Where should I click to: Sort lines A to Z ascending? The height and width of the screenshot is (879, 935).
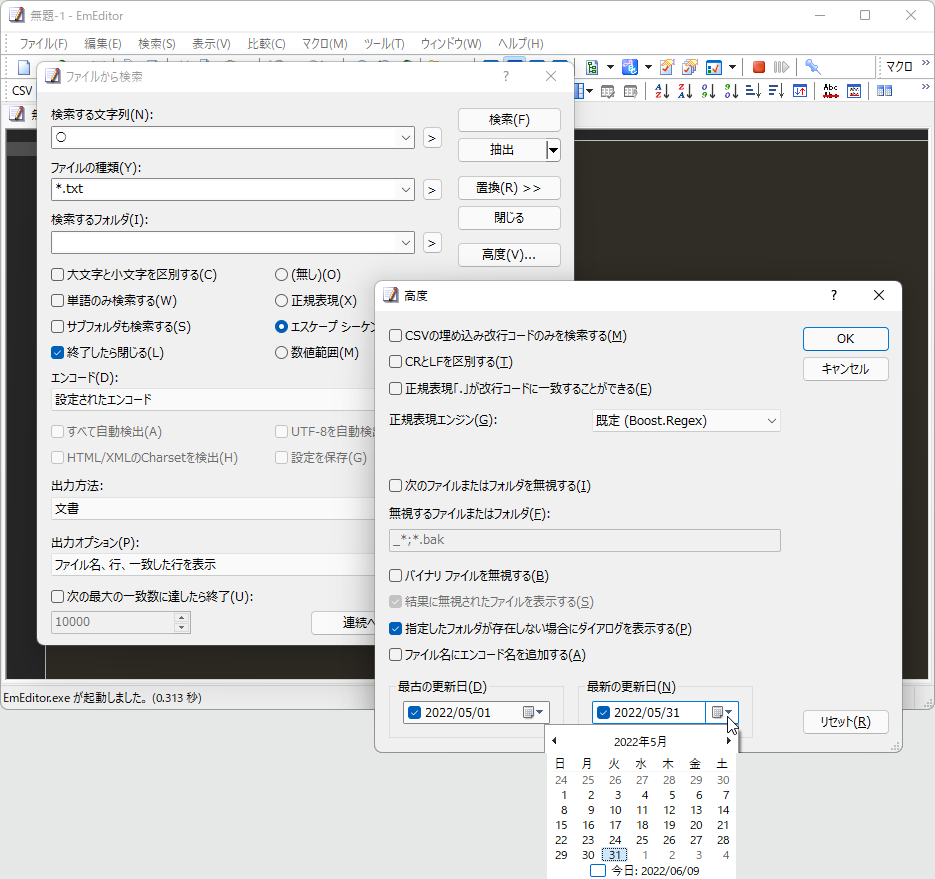661,90
